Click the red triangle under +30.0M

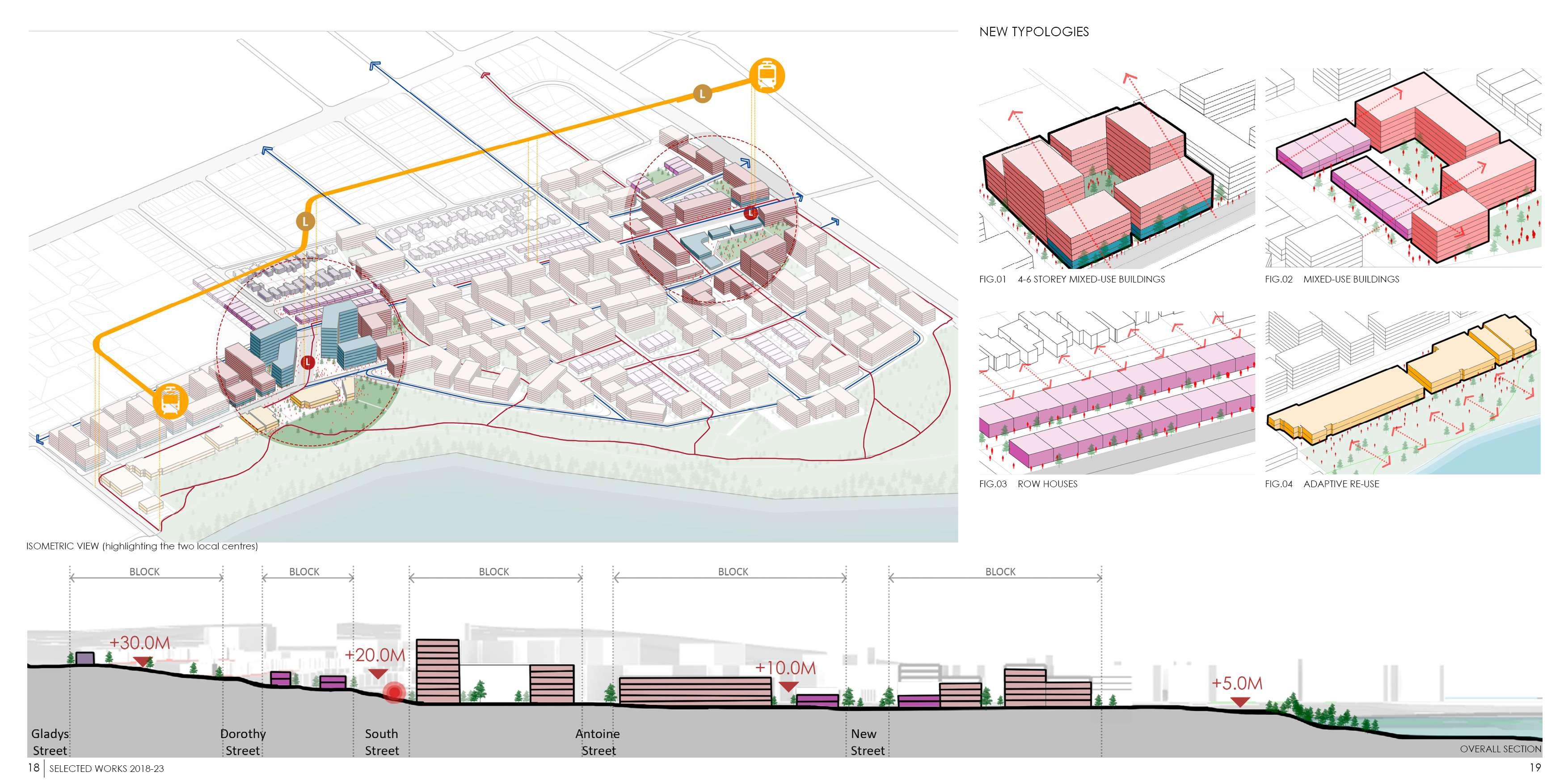click(143, 661)
